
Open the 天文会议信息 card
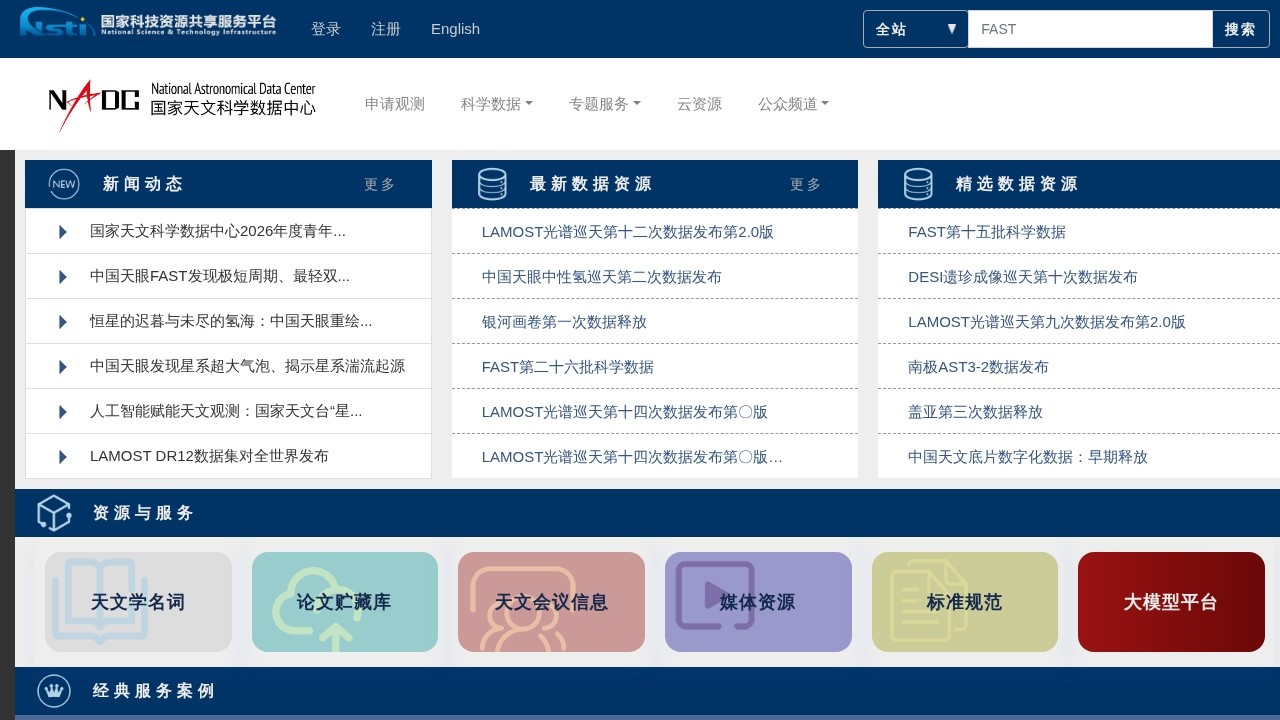click(x=551, y=602)
